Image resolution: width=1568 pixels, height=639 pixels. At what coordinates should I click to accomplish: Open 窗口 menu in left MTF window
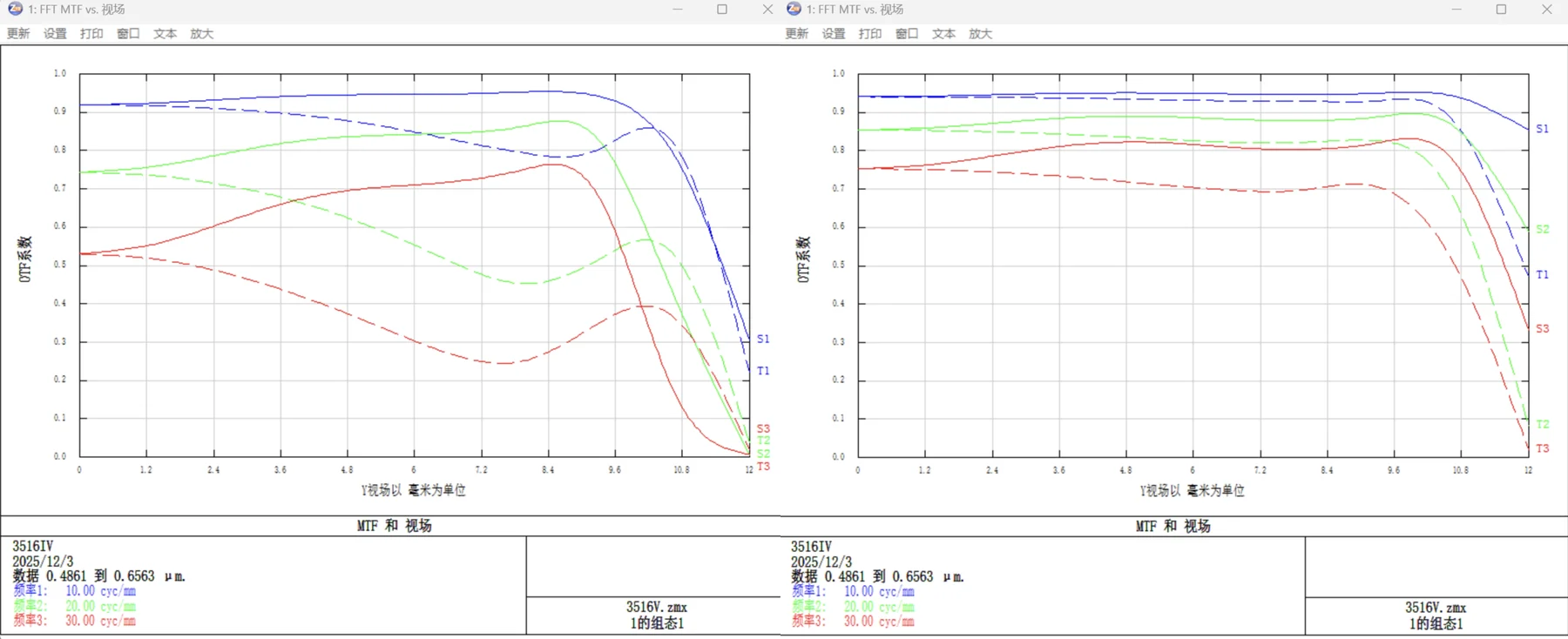click(x=128, y=33)
